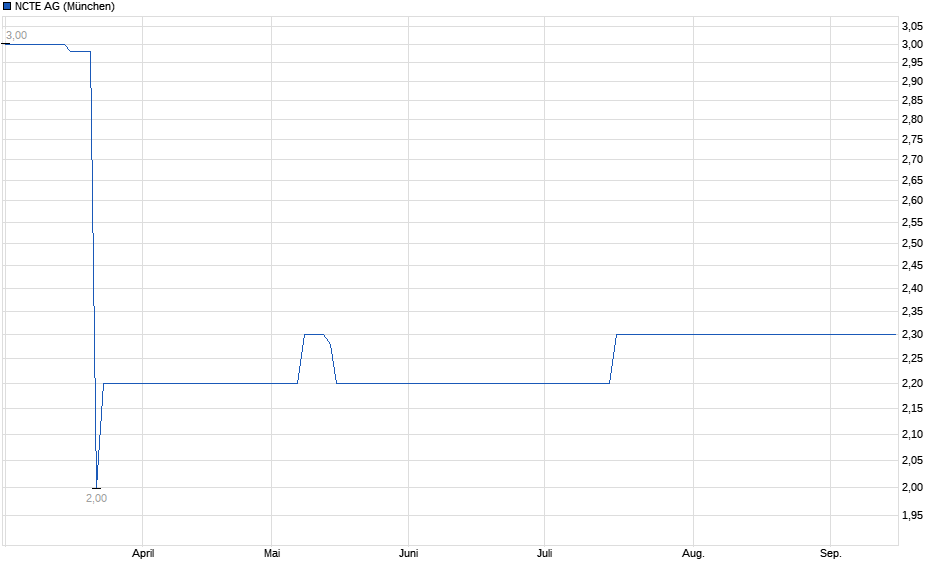940x579 pixels.
Task: Click the 2,40 y-axis value
Action: [x=912, y=288]
